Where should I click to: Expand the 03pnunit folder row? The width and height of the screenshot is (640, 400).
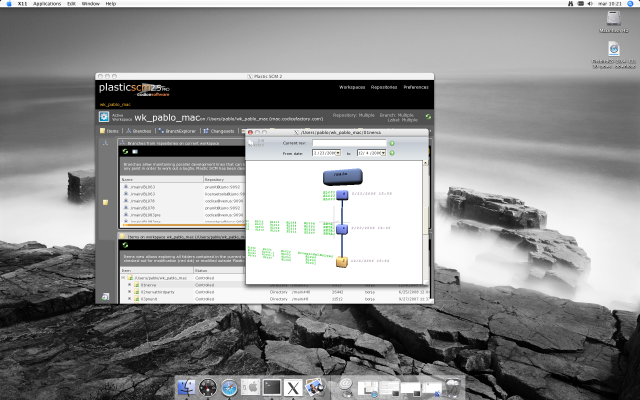pyautogui.click(x=130, y=299)
